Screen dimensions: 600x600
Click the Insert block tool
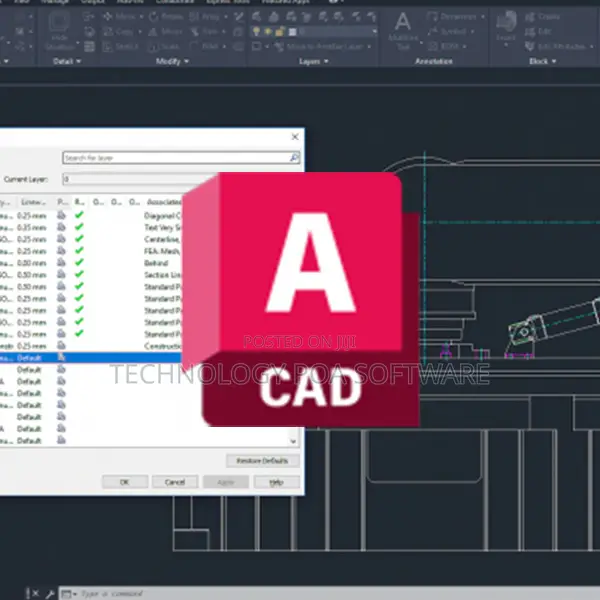506,26
